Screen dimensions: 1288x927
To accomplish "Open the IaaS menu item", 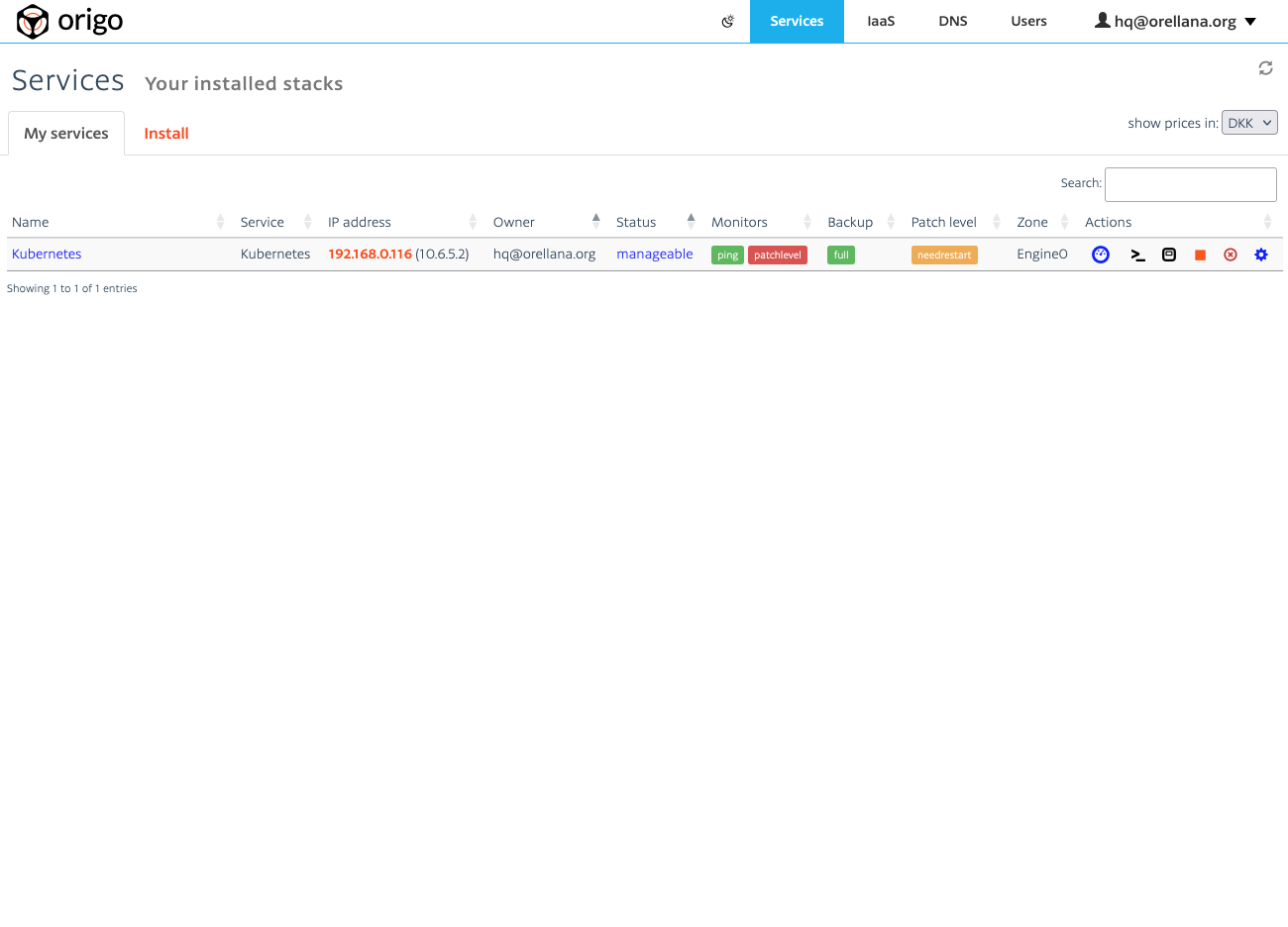I will click(x=881, y=21).
